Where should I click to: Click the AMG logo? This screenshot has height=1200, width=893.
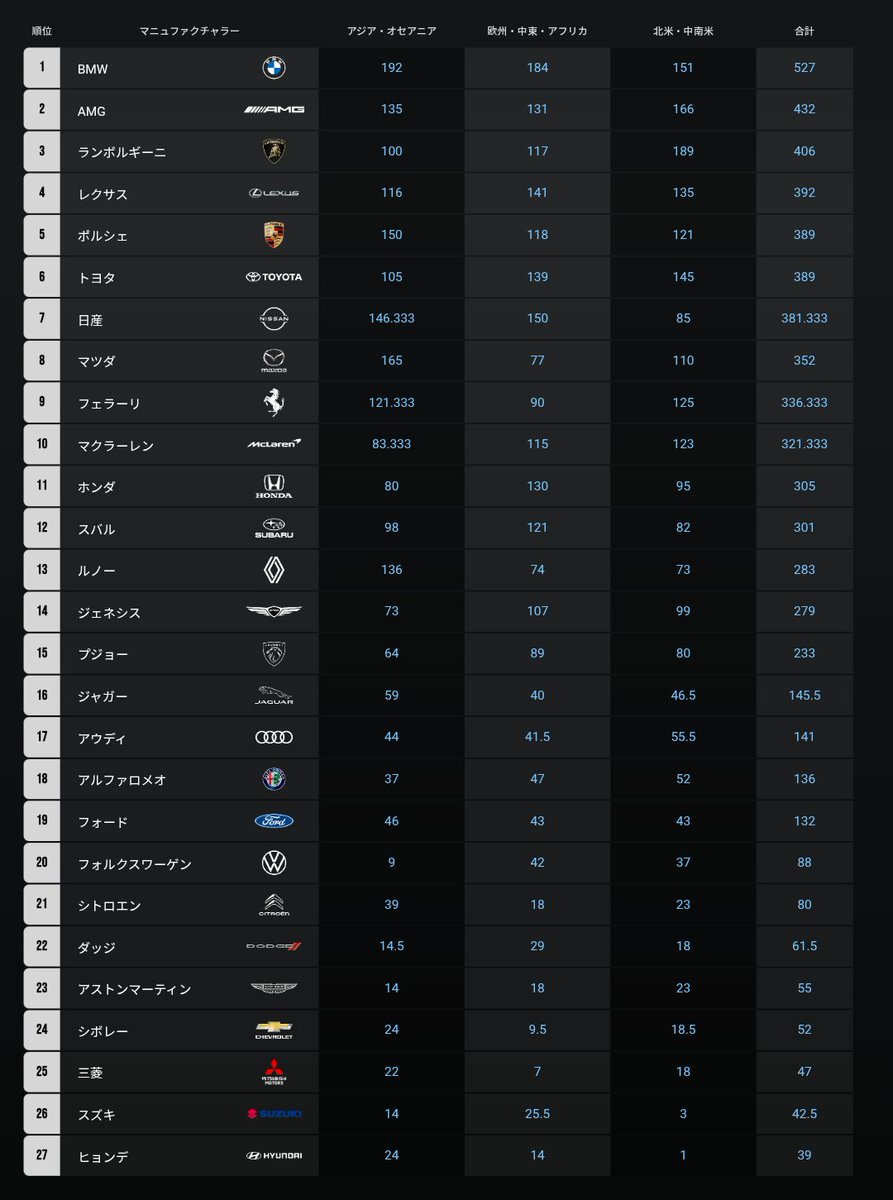[x=274, y=109]
